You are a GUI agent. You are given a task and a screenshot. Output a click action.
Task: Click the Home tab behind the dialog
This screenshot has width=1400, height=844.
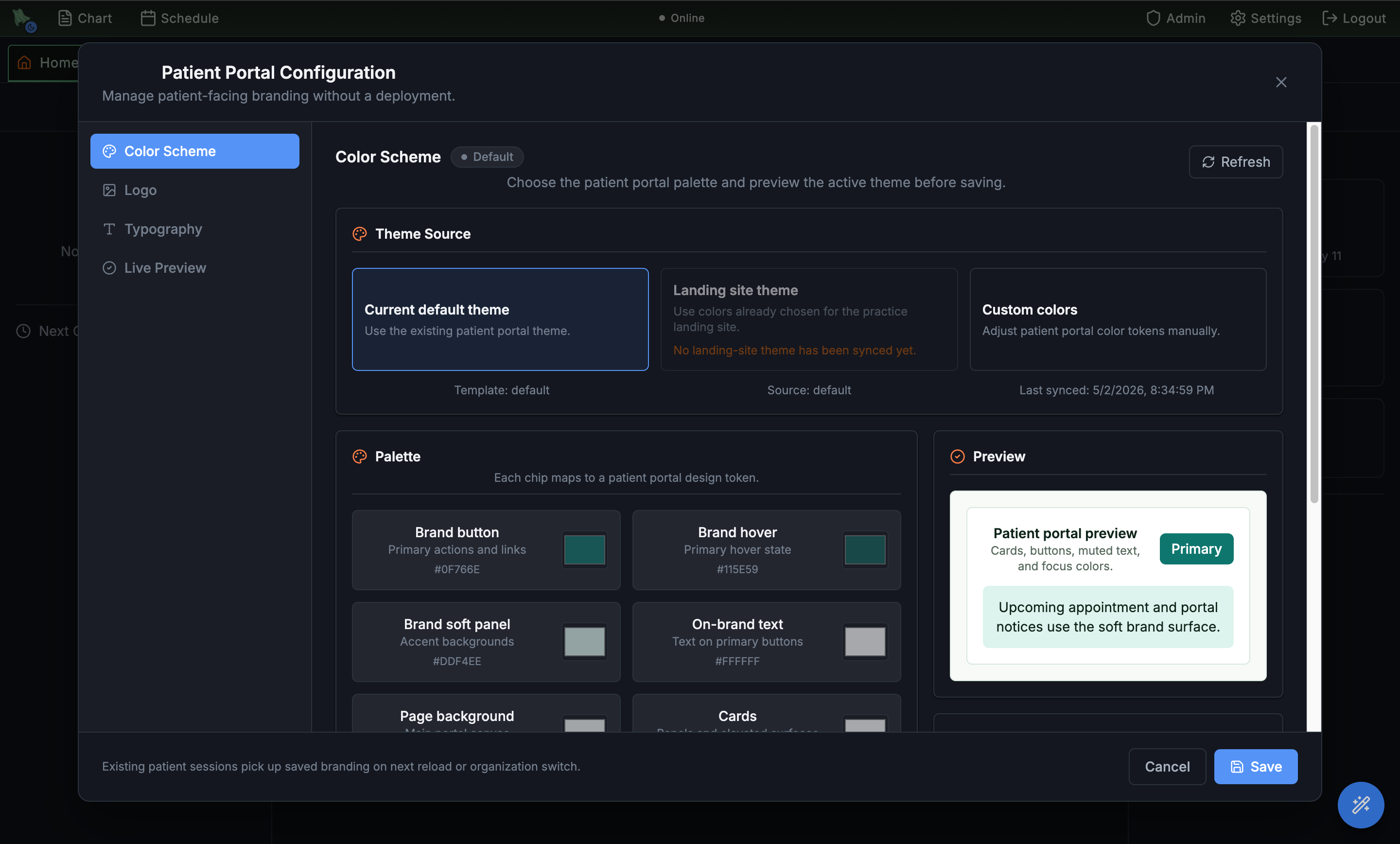[43, 63]
